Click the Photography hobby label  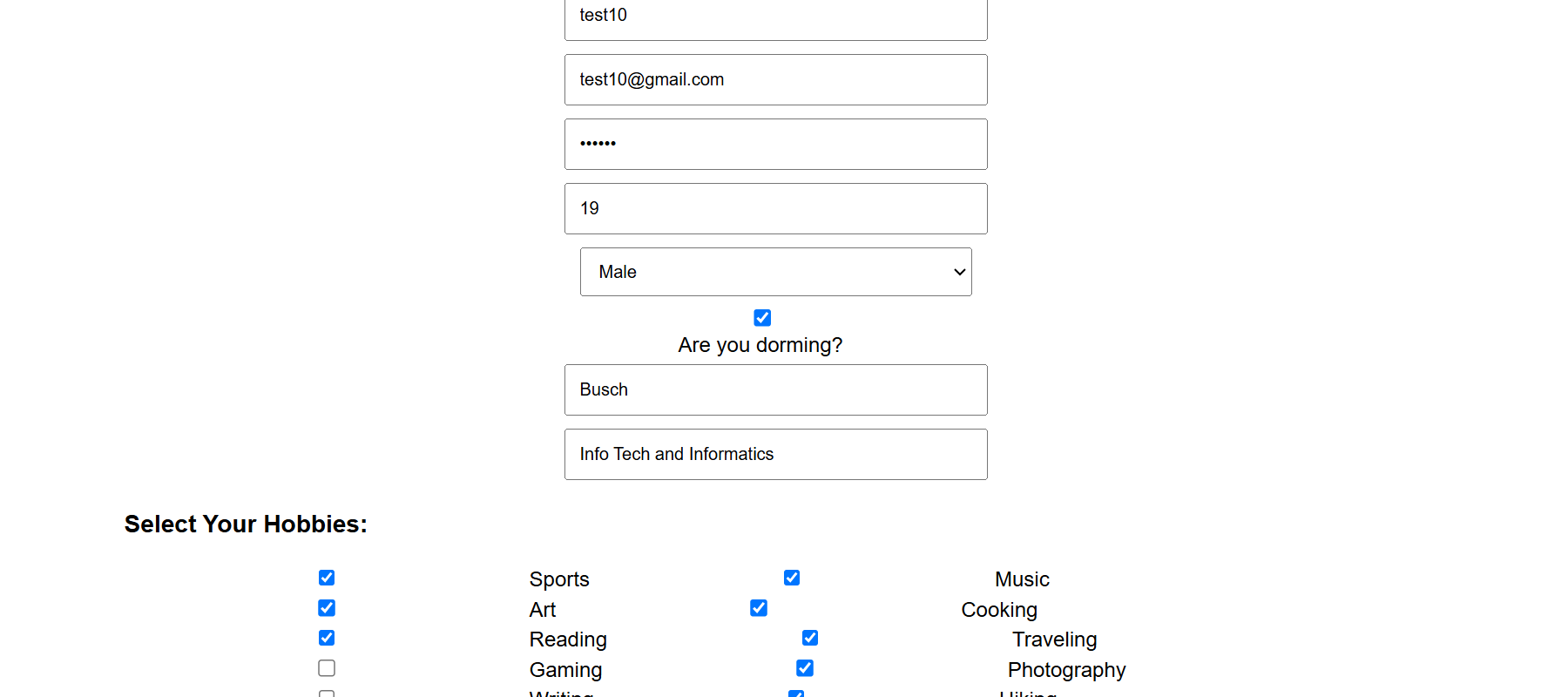(1066, 670)
